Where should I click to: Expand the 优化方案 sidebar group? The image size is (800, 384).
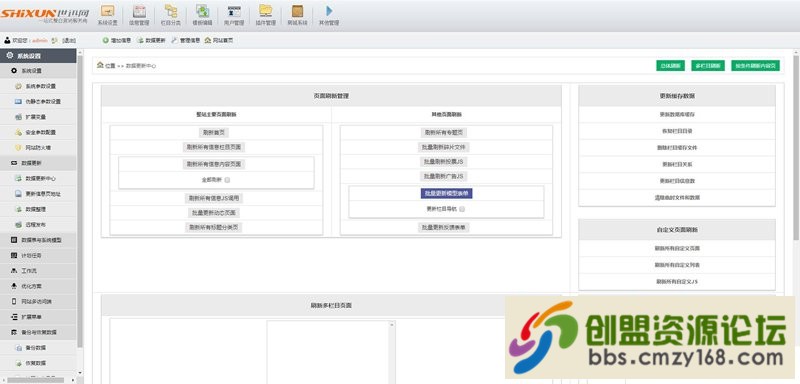39,286
